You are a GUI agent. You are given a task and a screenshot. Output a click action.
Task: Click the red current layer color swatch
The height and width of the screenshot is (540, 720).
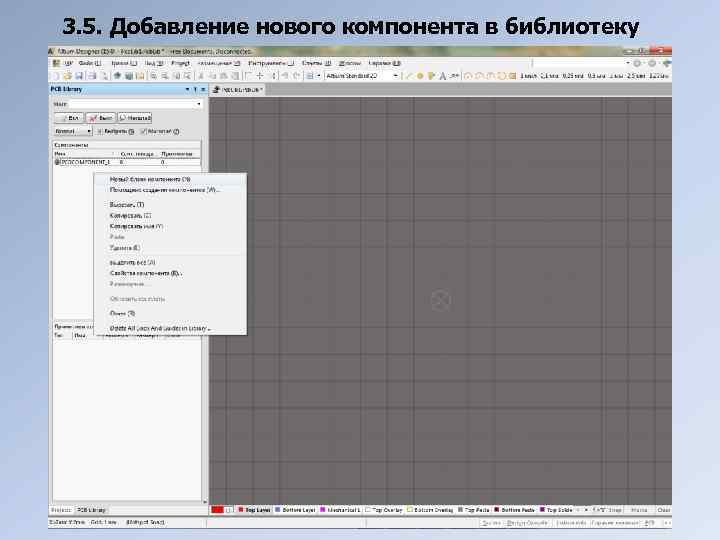217,510
